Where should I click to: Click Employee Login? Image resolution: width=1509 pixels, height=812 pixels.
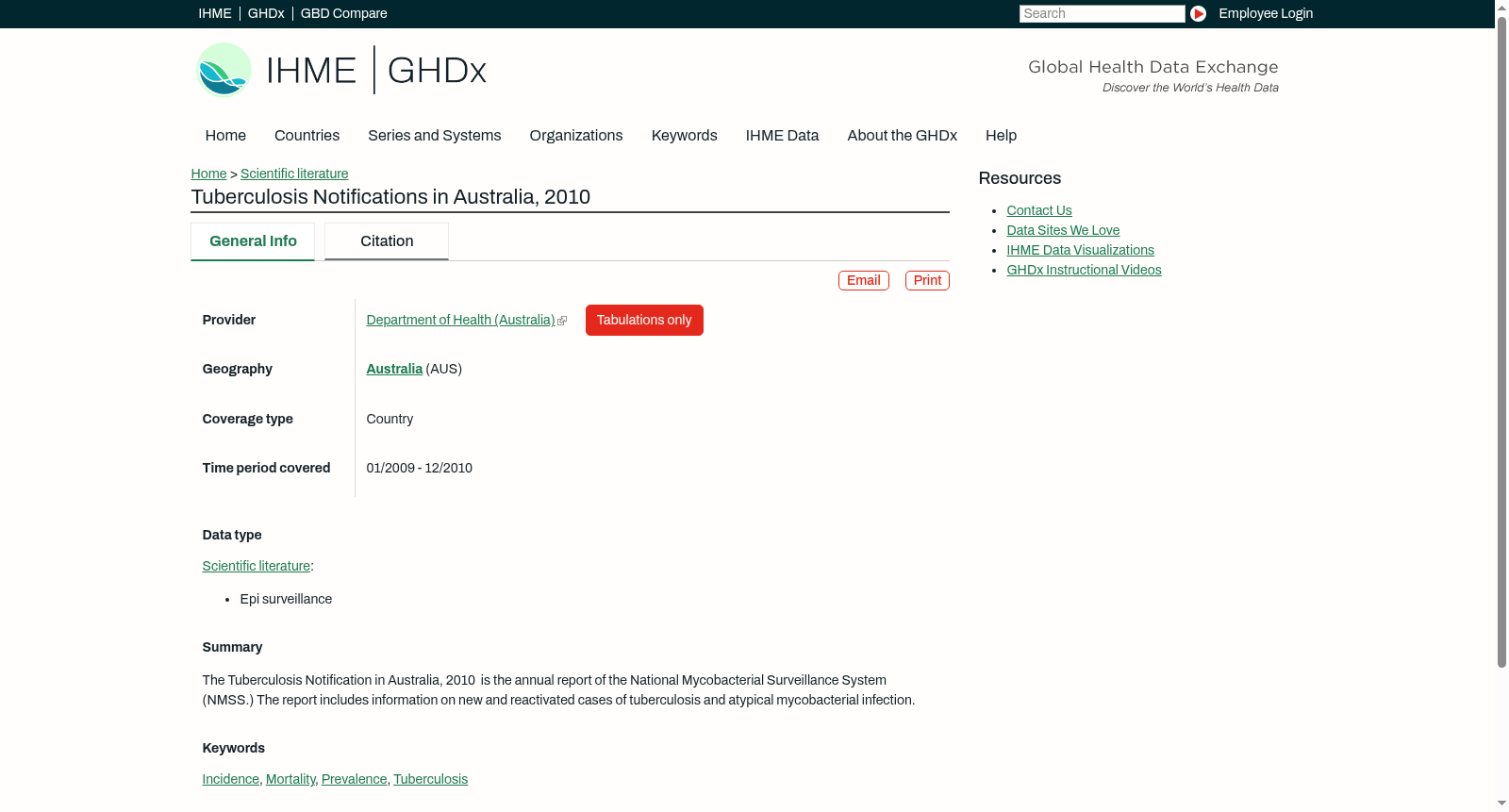1266,13
